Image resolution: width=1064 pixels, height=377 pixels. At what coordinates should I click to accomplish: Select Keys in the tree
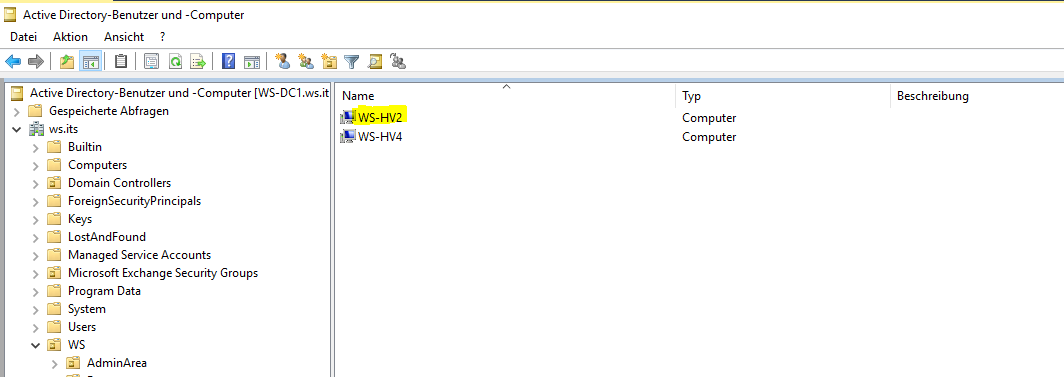pos(80,219)
